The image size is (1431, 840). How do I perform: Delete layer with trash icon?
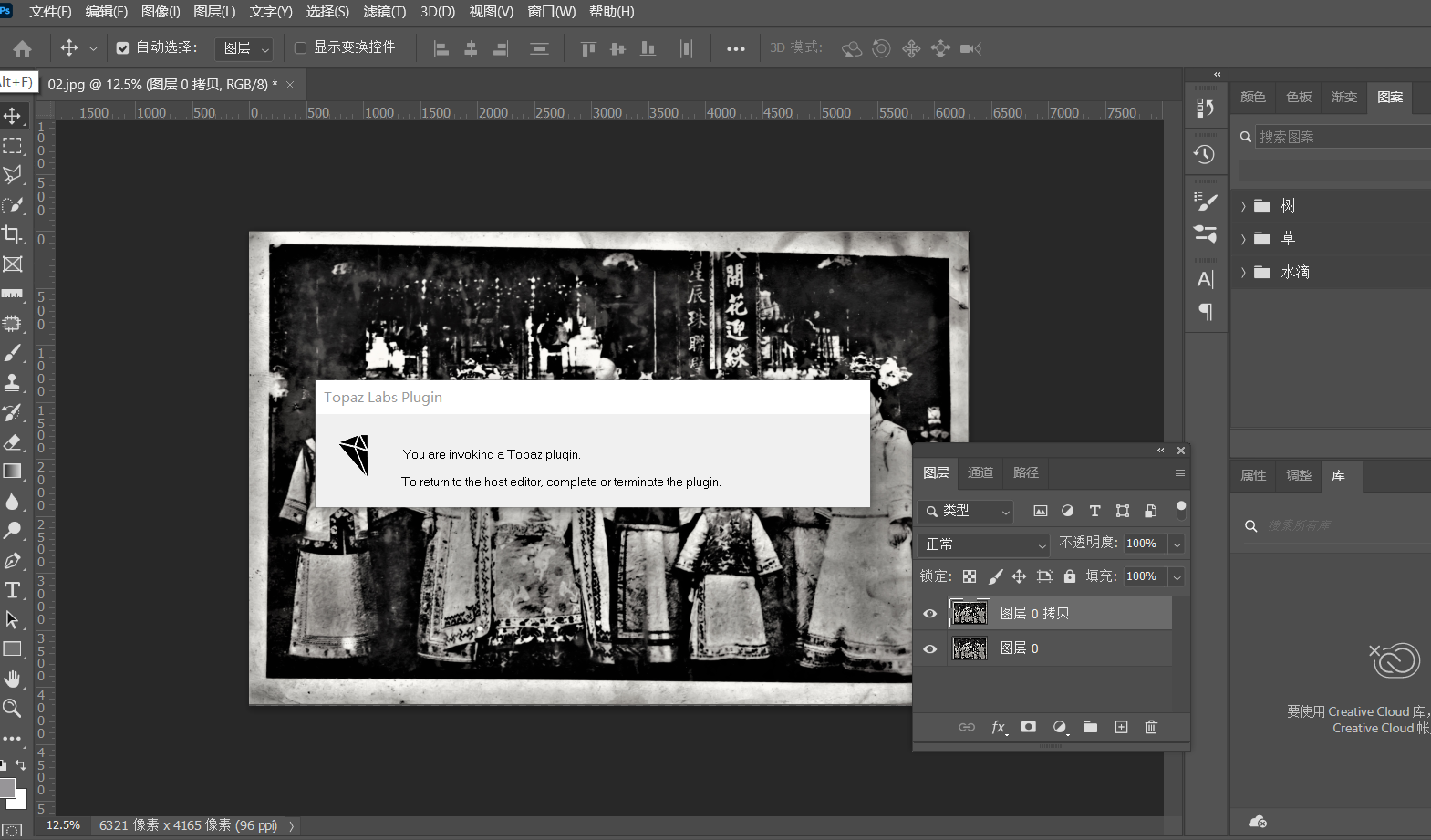(1151, 727)
